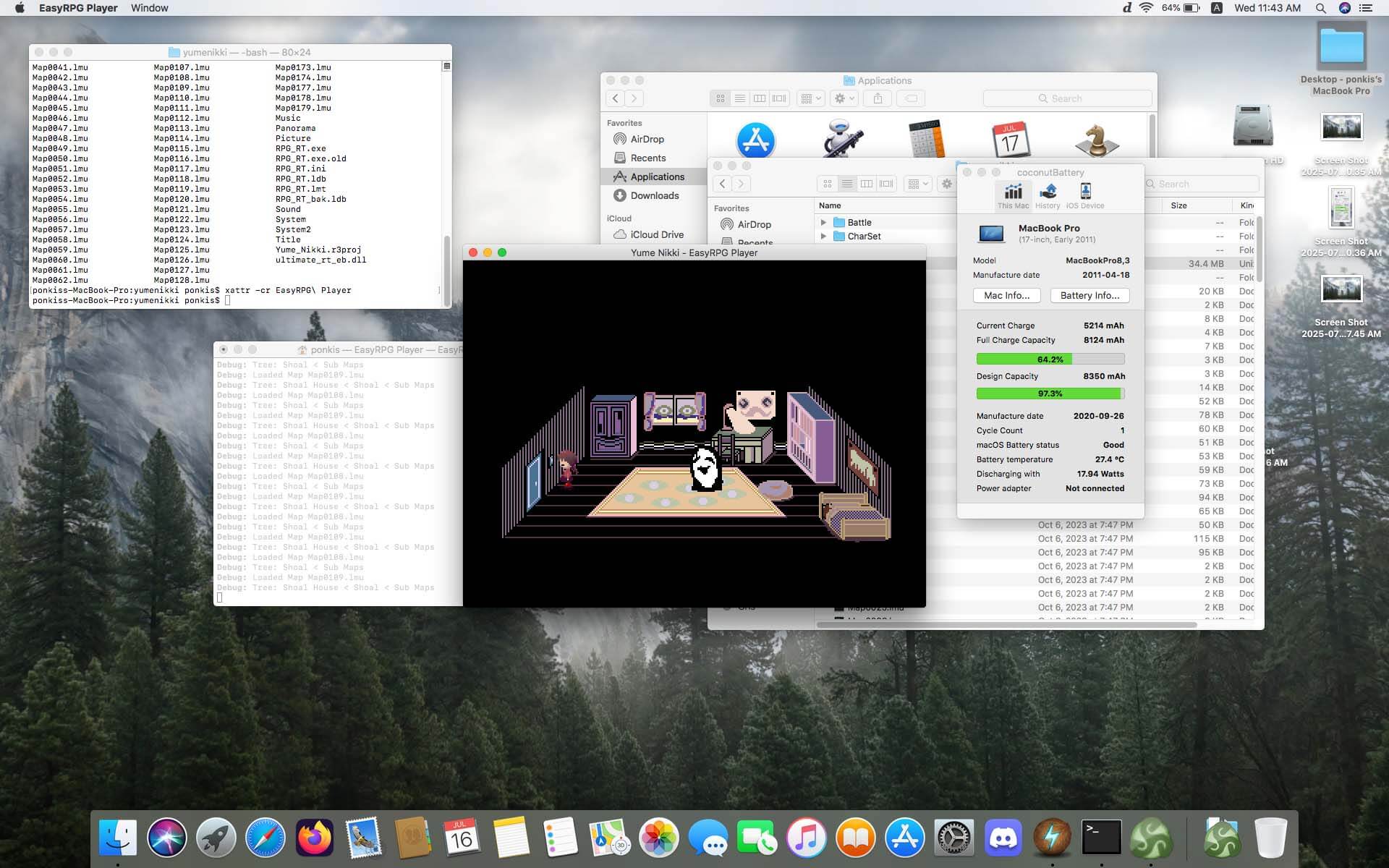Open the iOS Device tab in coconutBattery
Image resolution: width=1389 pixels, height=868 pixels.
click(1085, 195)
